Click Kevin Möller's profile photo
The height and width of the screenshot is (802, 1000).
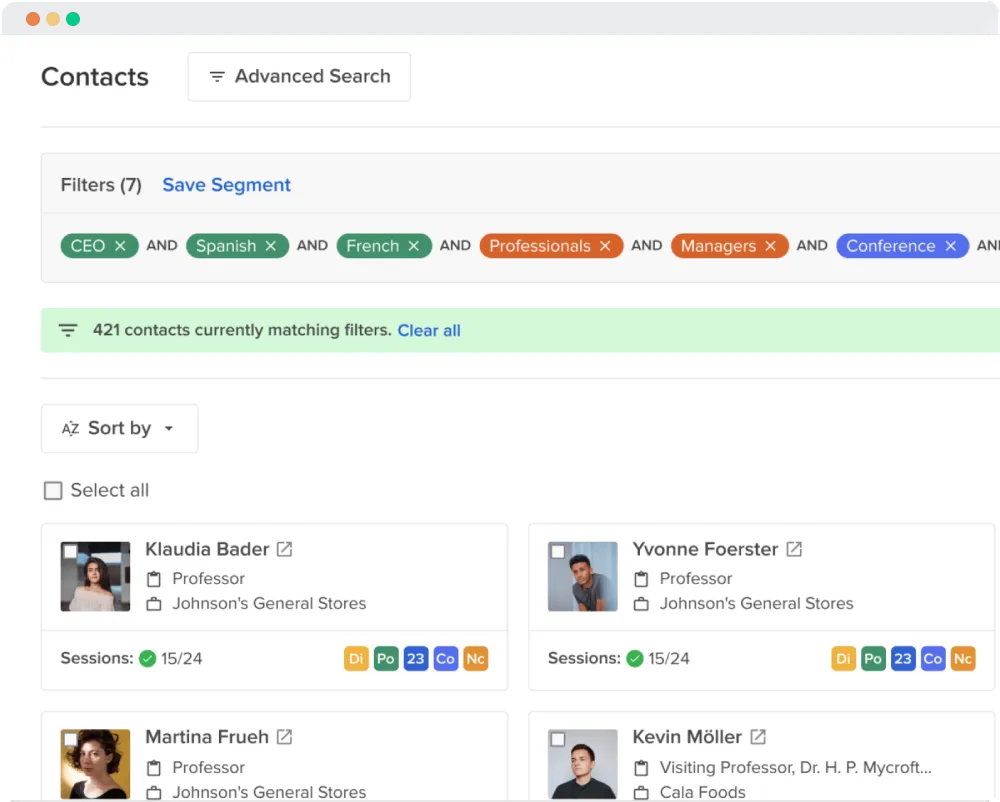(x=582, y=764)
